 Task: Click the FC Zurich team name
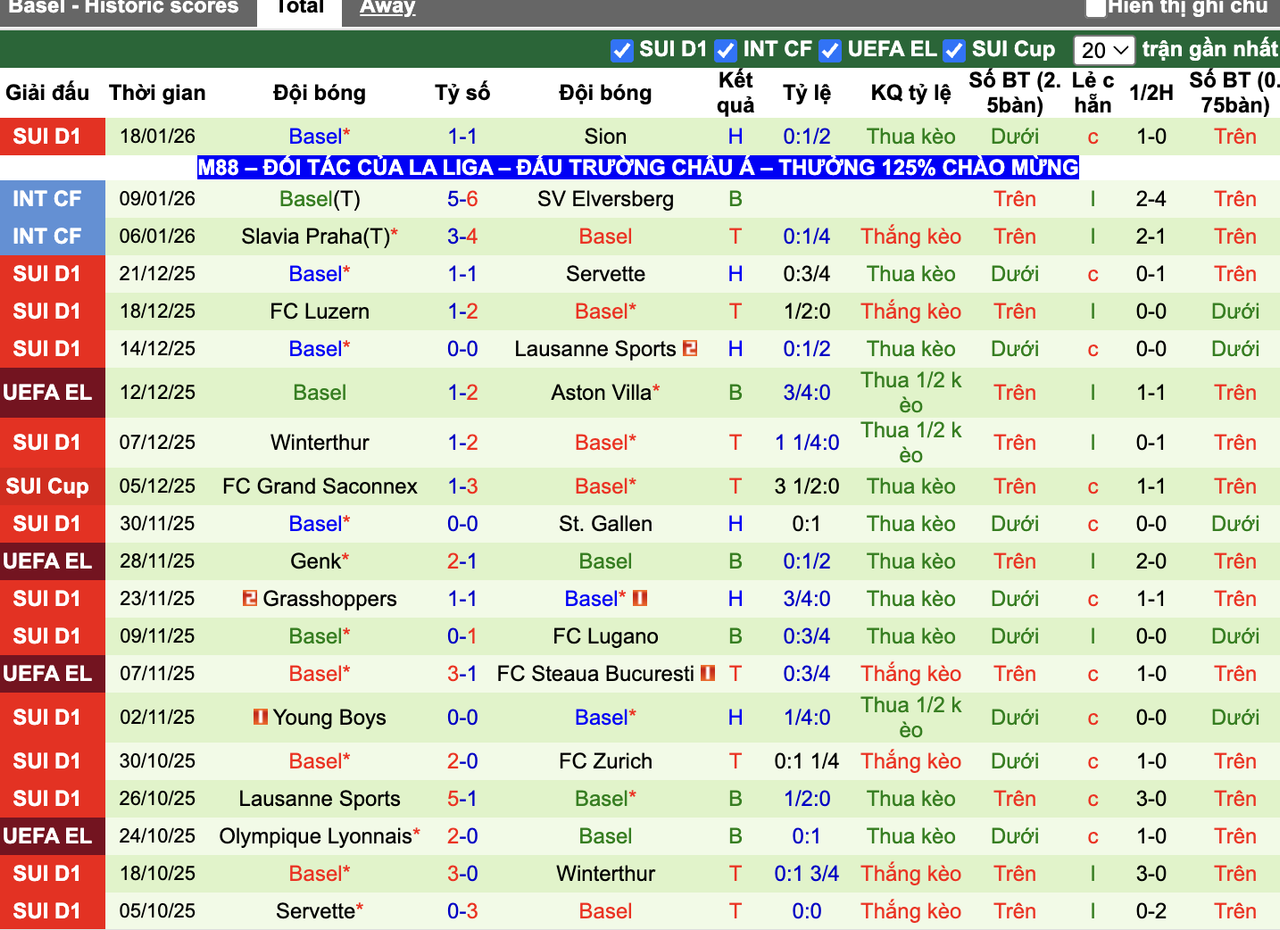coord(605,762)
